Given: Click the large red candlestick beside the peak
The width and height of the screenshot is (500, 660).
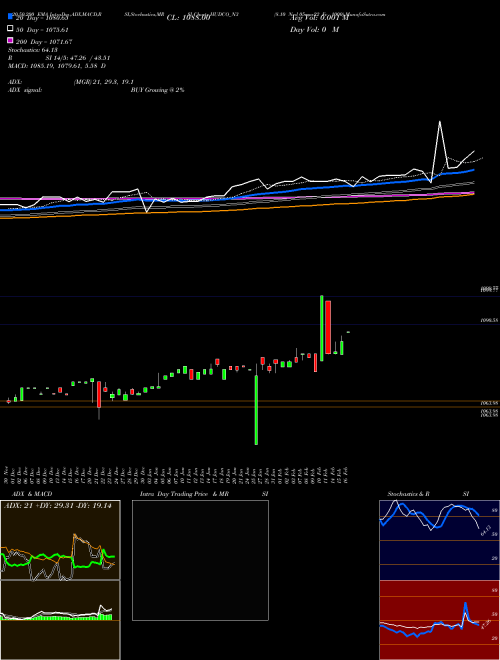Looking at the screenshot, I should click(328, 327).
